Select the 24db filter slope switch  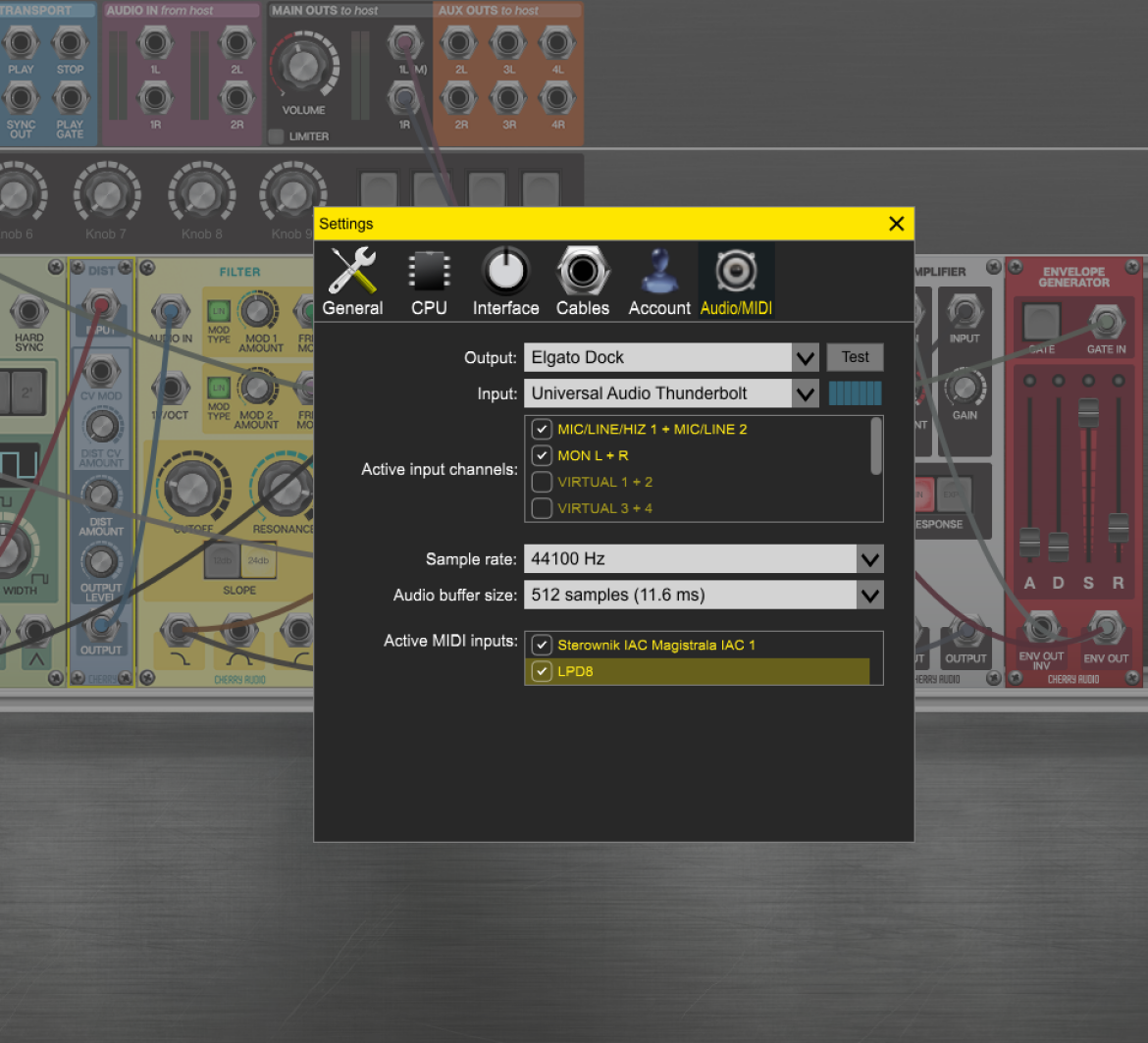click(x=258, y=560)
